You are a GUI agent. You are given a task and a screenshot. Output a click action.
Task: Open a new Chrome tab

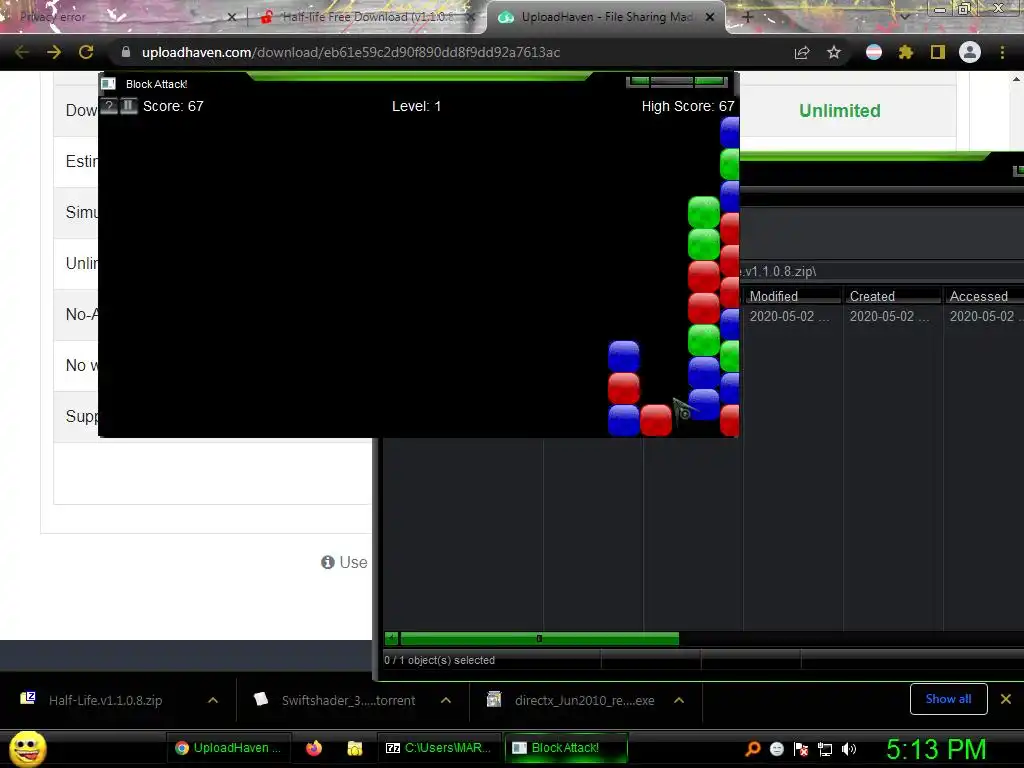(x=748, y=17)
